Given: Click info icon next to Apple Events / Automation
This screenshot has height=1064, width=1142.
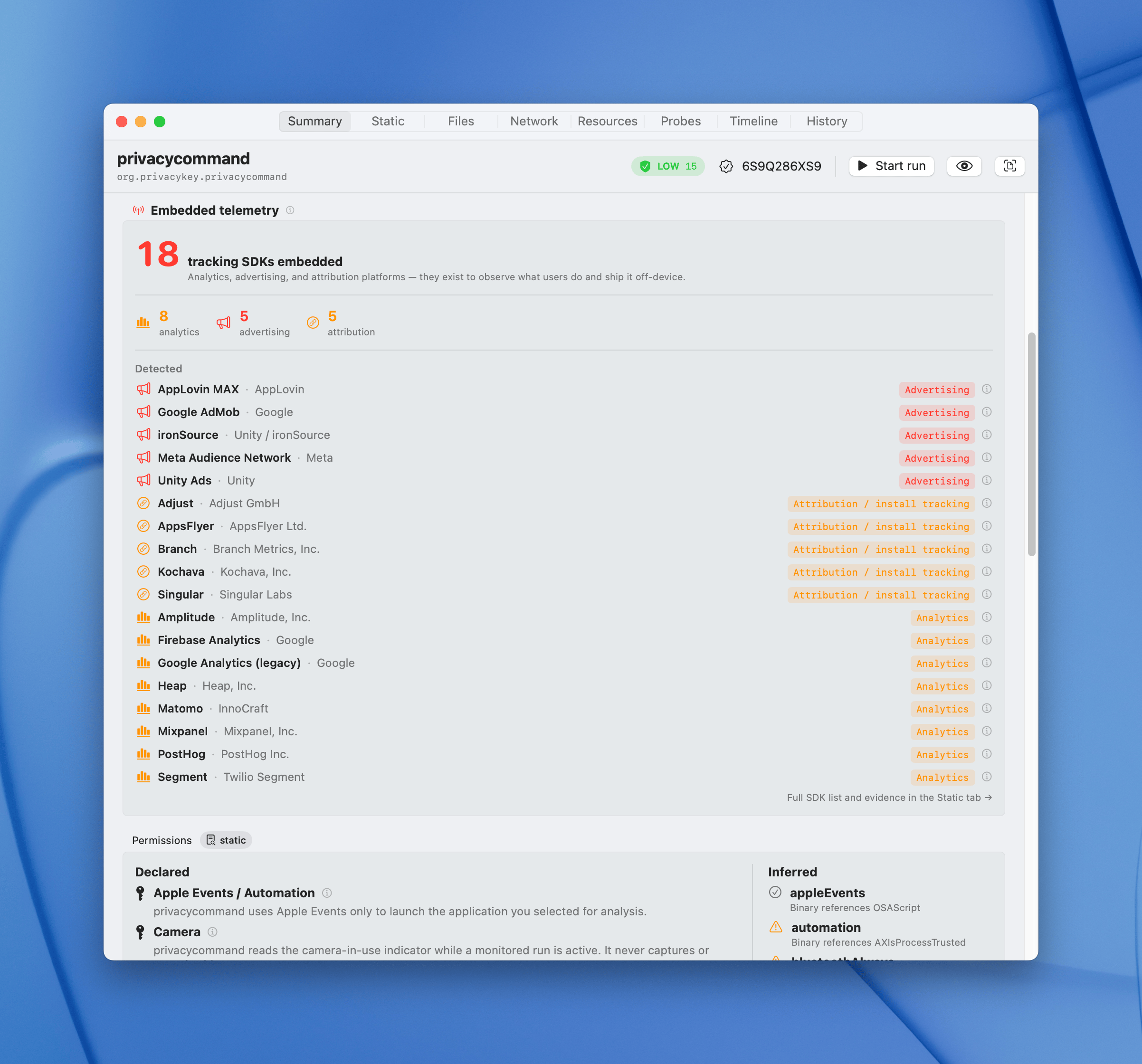Looking at the screenshot, I should [x=327, y=893].
